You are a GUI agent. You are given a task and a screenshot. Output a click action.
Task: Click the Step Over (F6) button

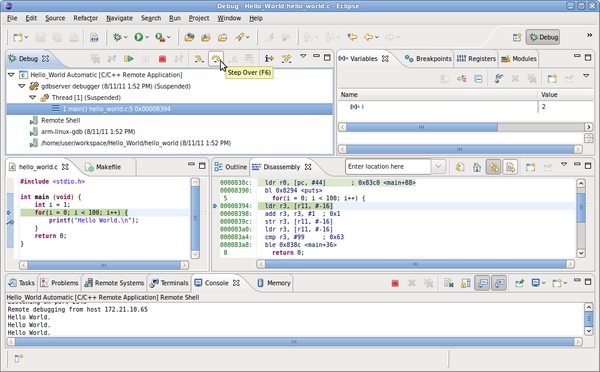pos(216,59)
